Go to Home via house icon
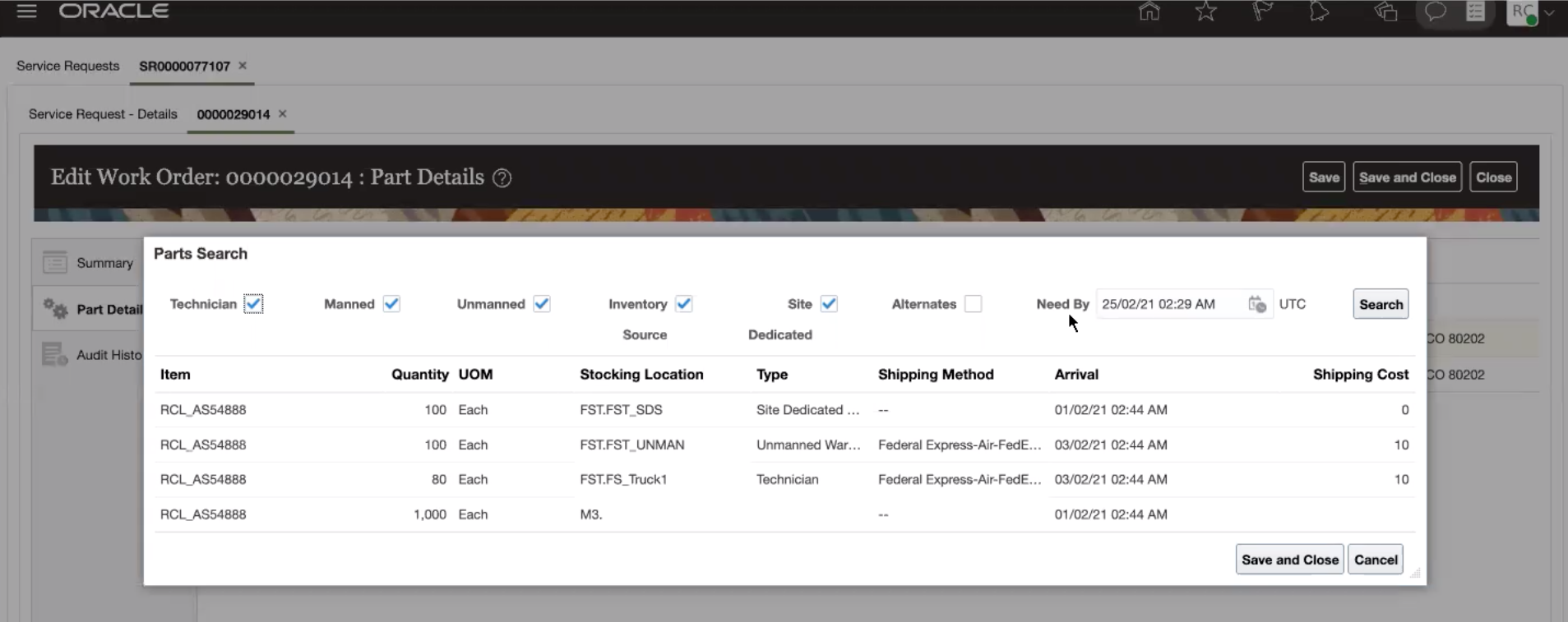 [1149, 12]
